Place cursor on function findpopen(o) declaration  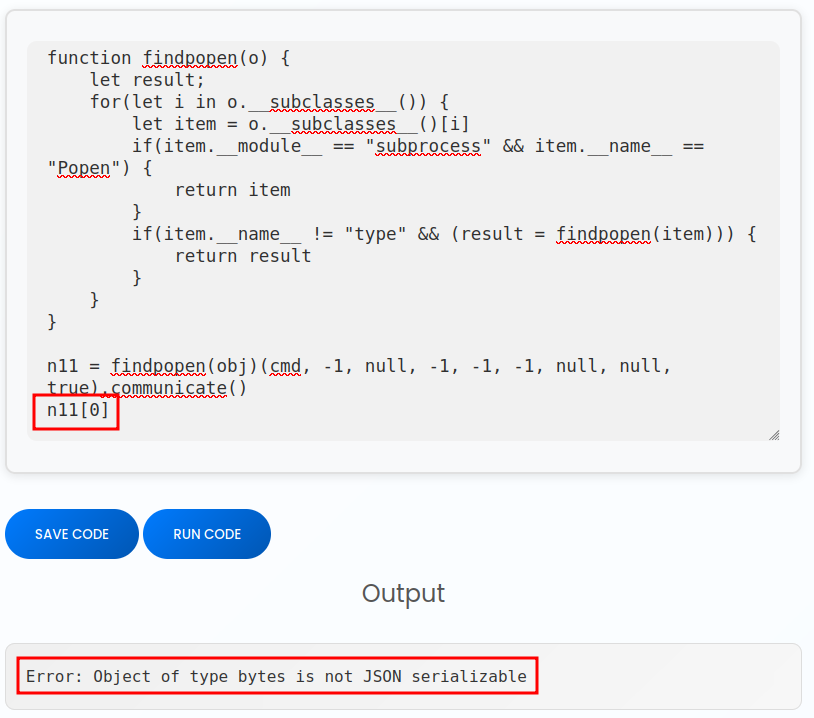click(168, 58)
